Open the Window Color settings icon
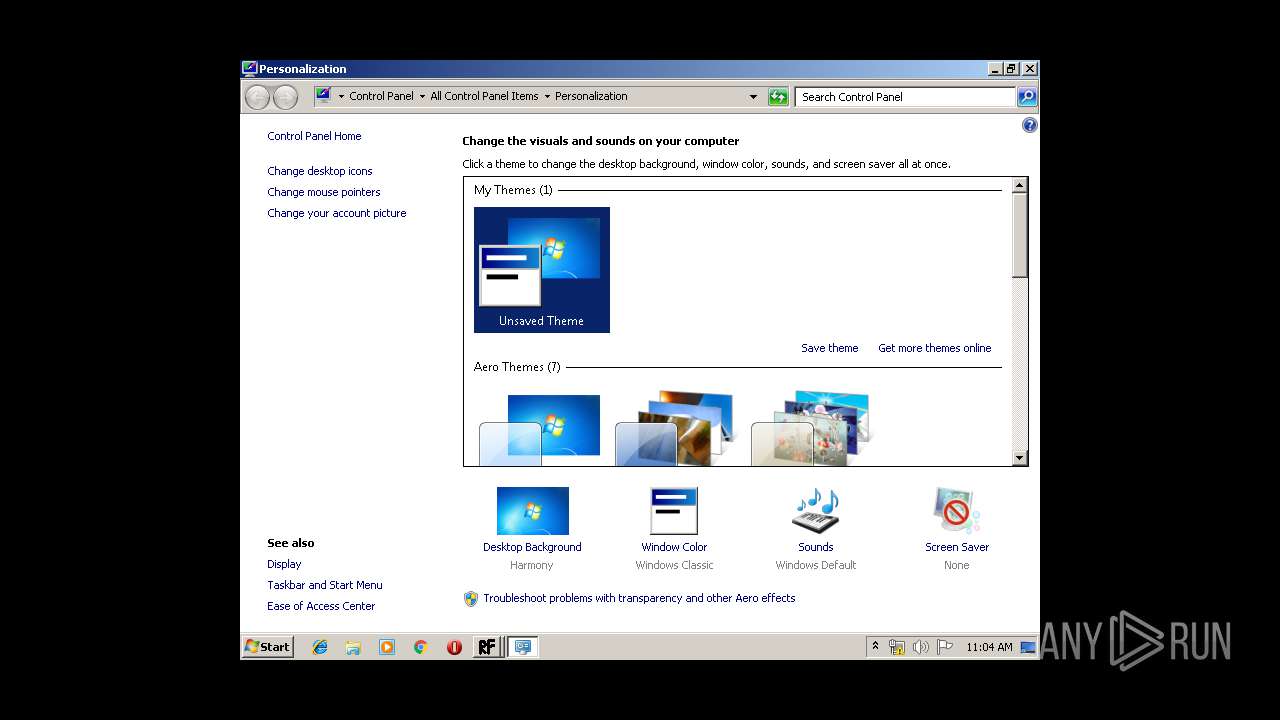 674,511
